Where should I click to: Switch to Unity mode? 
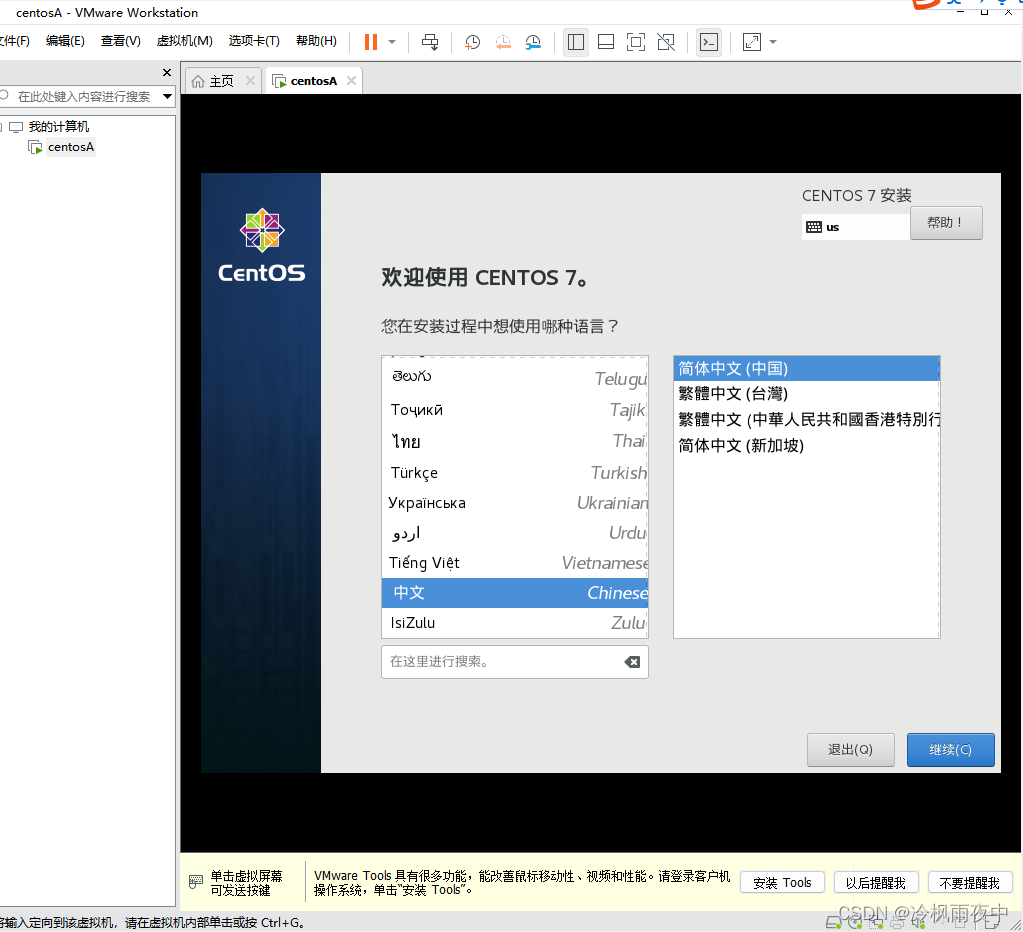pyautogui.click(x=666, y=42)
